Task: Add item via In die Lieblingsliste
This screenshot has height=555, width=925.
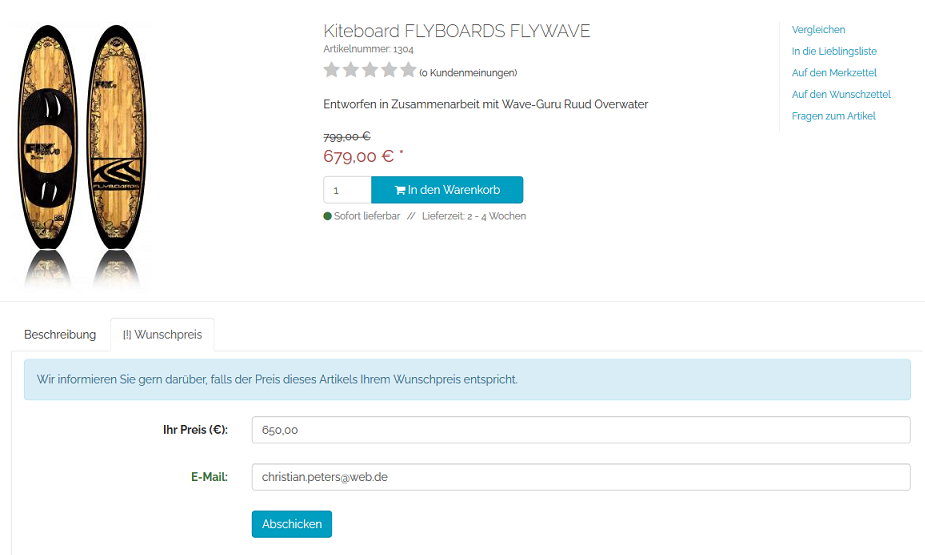Action: [x=834, y=51]
